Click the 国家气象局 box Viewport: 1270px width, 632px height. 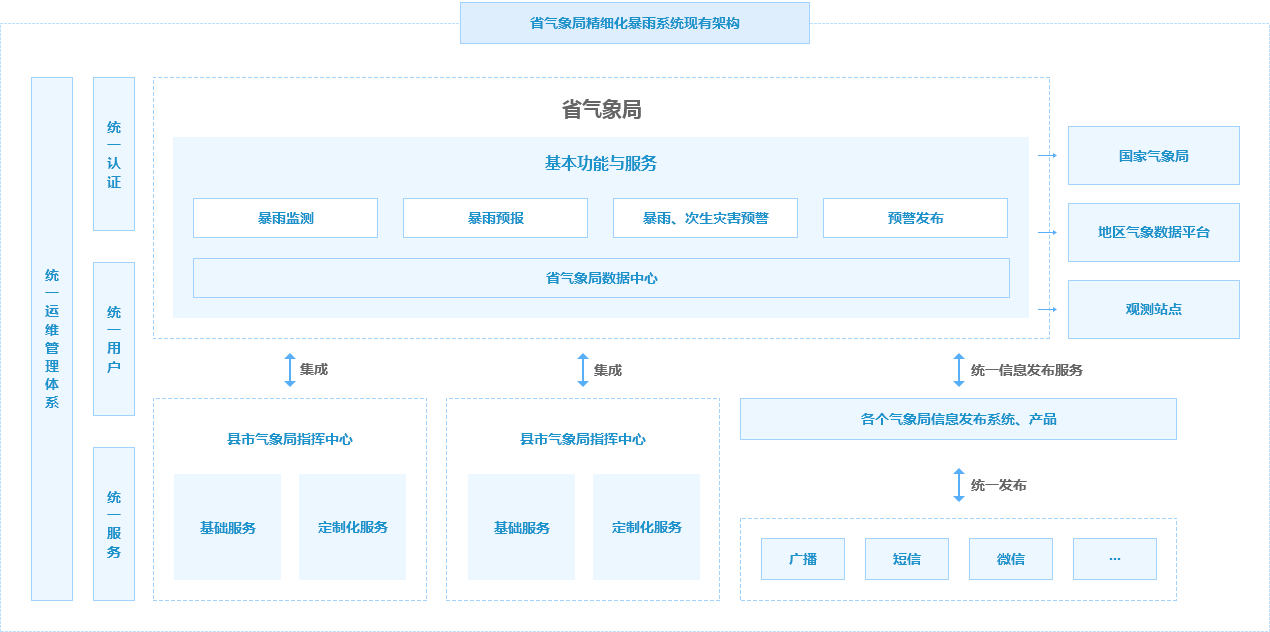click(1153, 156)
